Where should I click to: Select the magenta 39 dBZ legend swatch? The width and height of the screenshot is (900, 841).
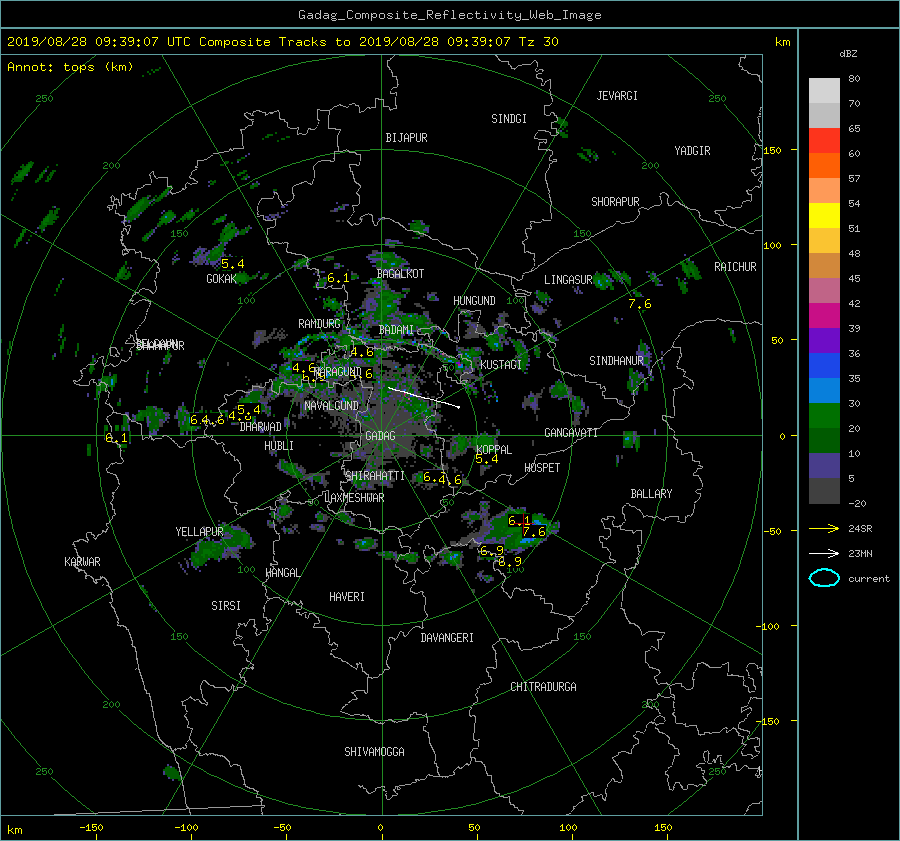click(824, 316)
